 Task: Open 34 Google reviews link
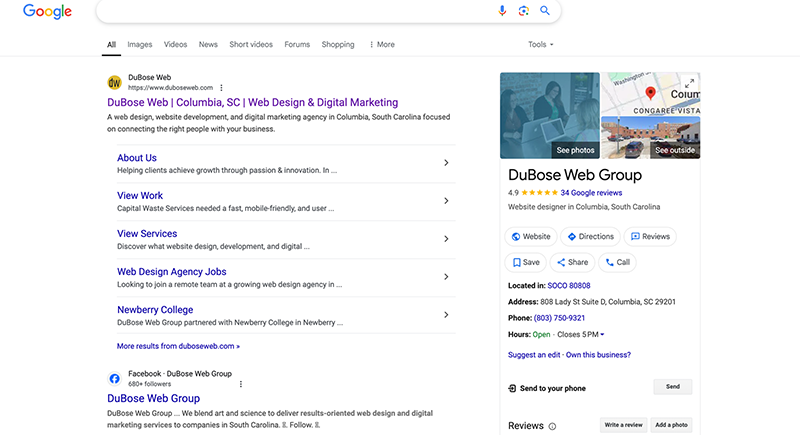pyautogui.click(x=591, y=193)
